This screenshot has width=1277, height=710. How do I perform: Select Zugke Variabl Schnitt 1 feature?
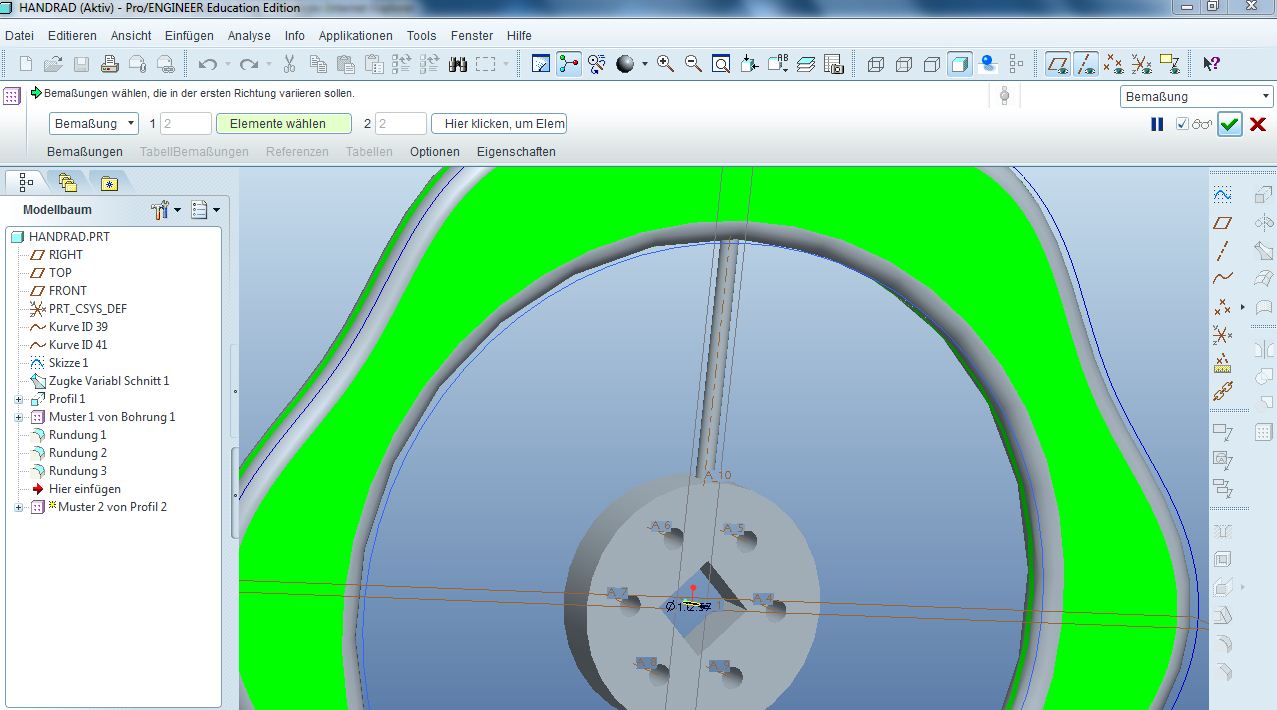tap(108, 381)
